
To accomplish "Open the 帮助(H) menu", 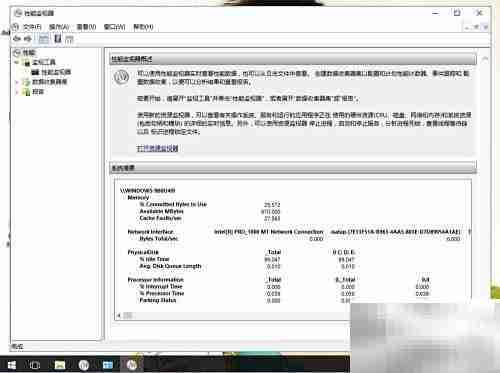I will (143, 27).
